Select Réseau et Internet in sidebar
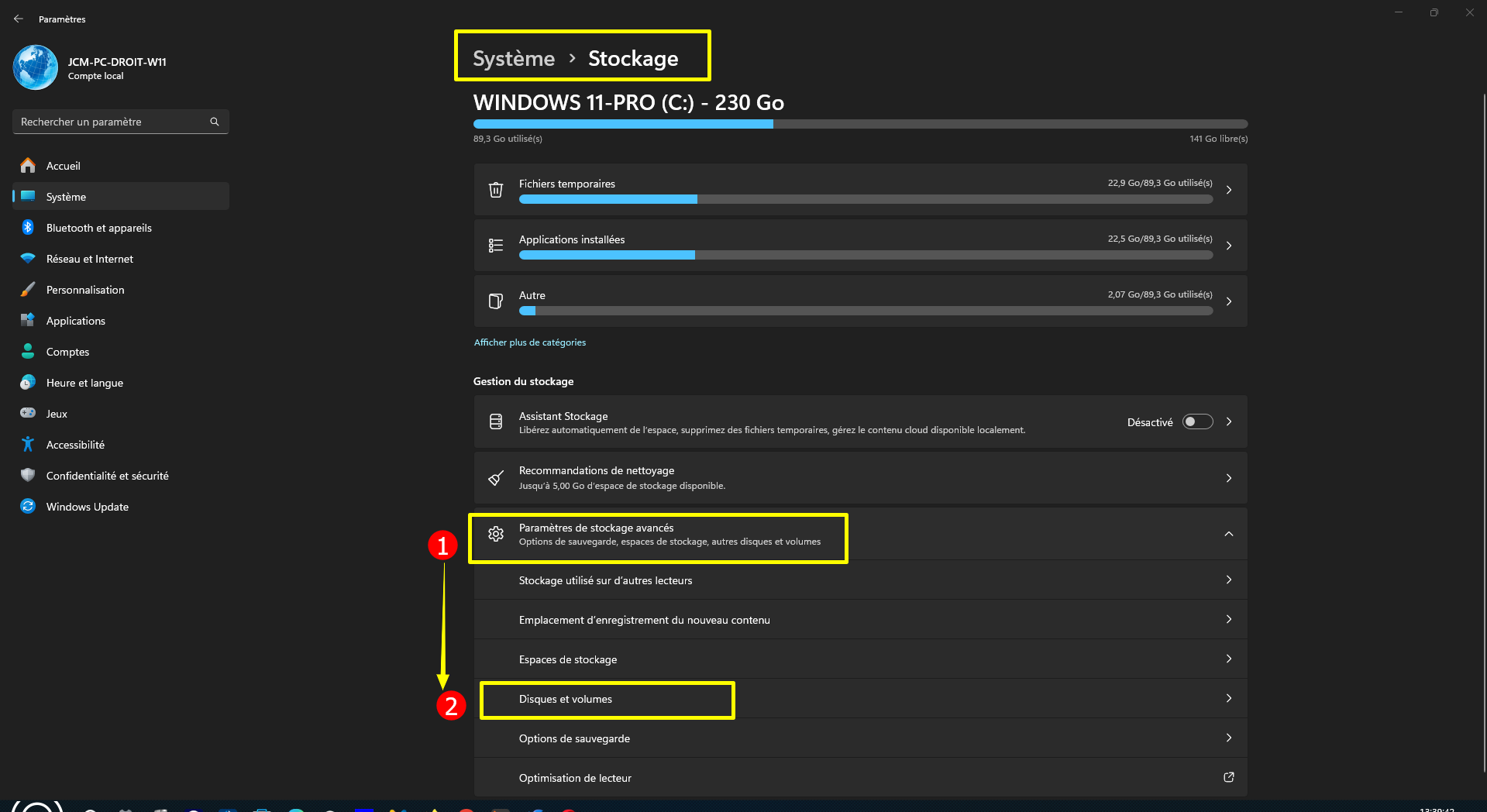This screenshot has height=812, width=1487. [89, 259]
